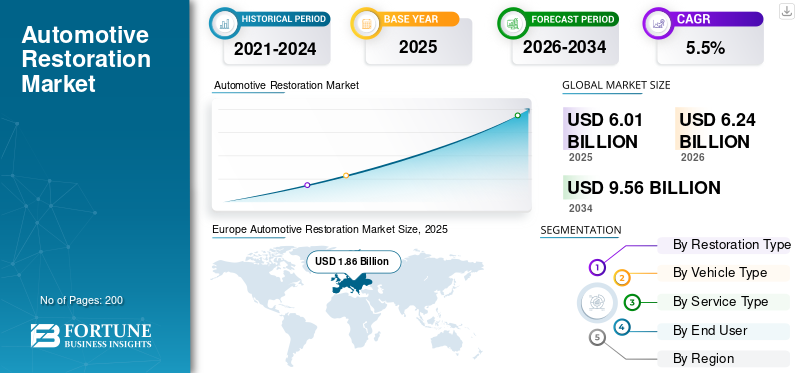
Task: Click the segmentation circle number 5
Action: 597,337
